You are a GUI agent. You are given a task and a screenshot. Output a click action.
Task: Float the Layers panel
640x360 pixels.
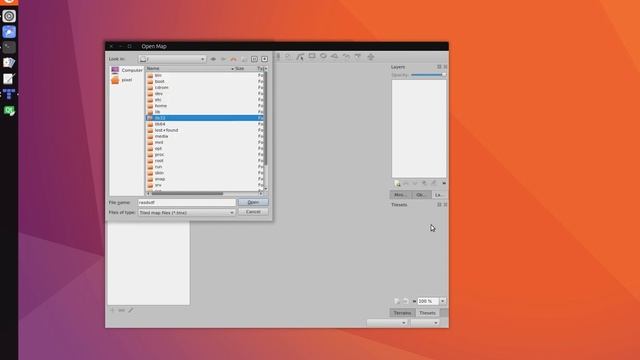coord(439,67)
